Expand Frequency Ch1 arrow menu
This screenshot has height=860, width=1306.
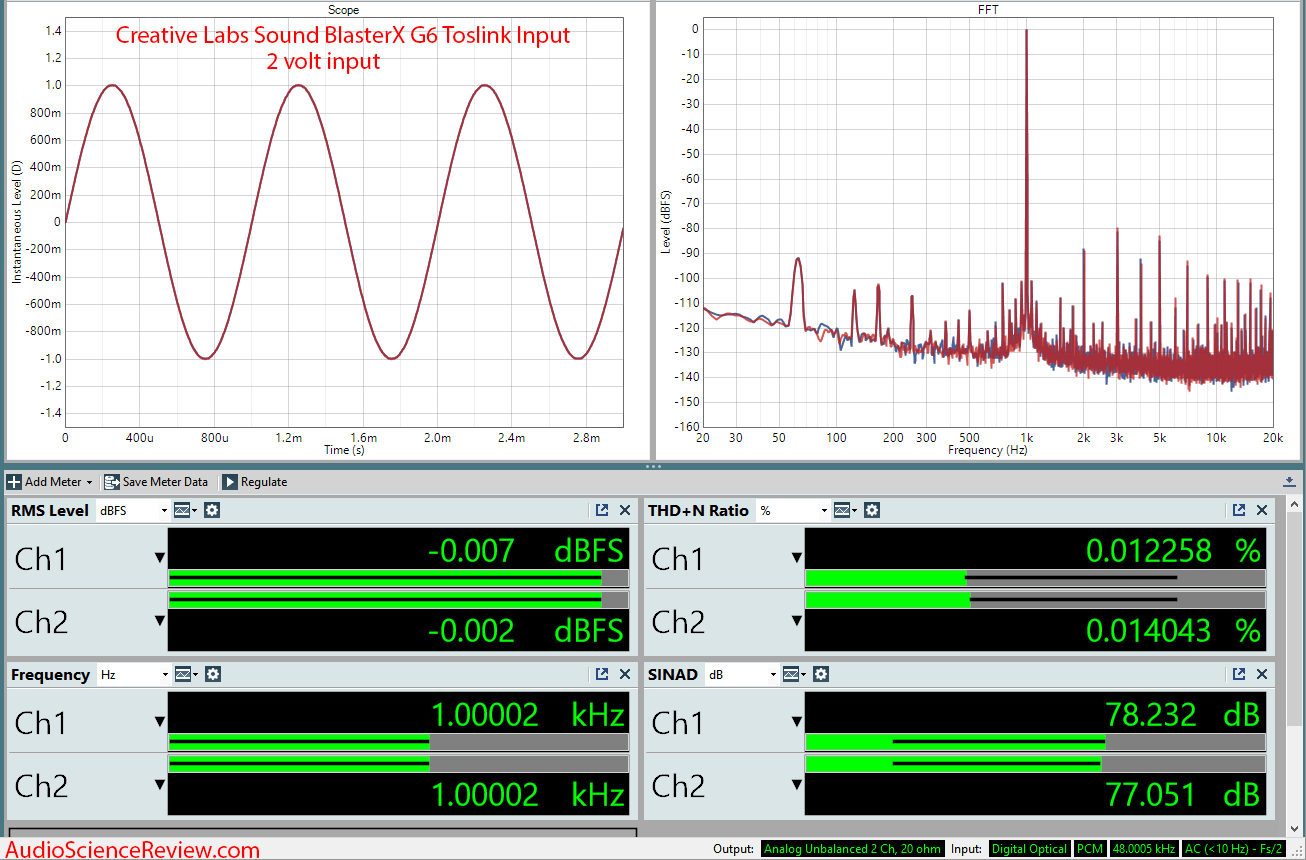pos(159,722)
